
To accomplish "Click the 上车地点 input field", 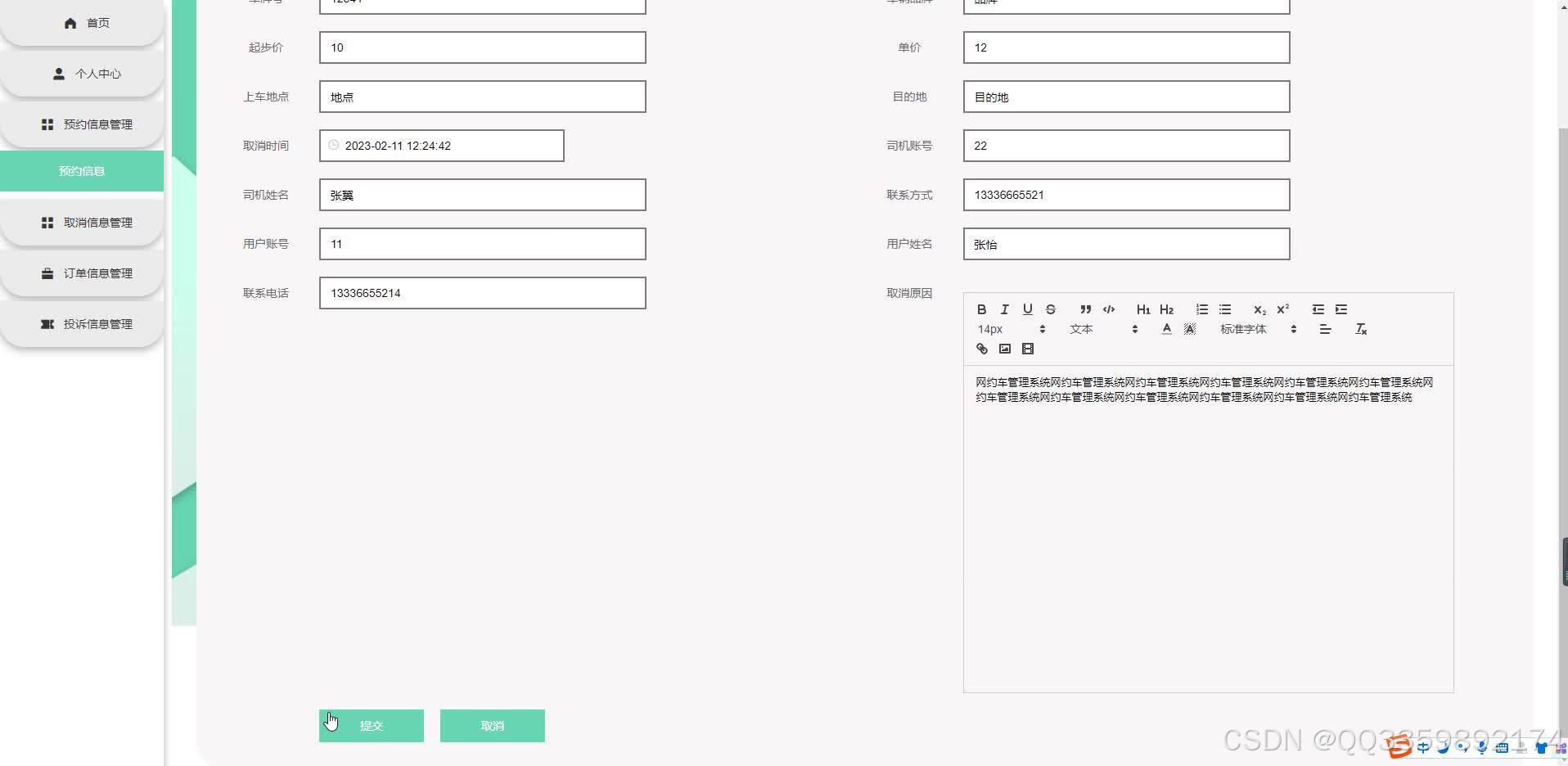I will [483, 97].
